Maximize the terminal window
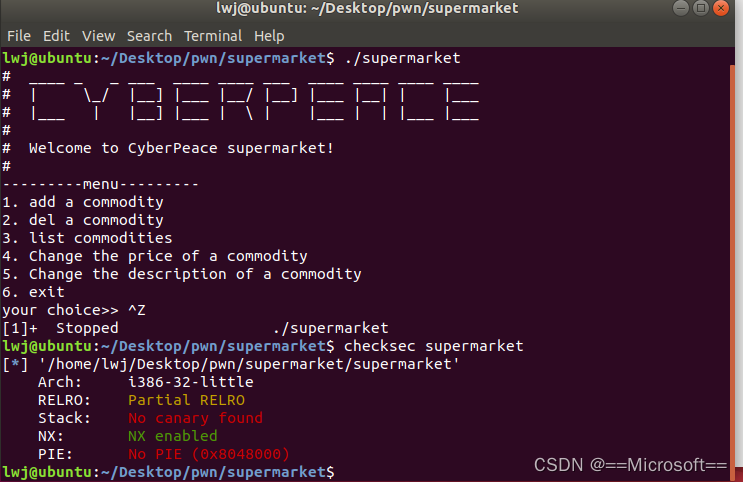 [700, 8]
